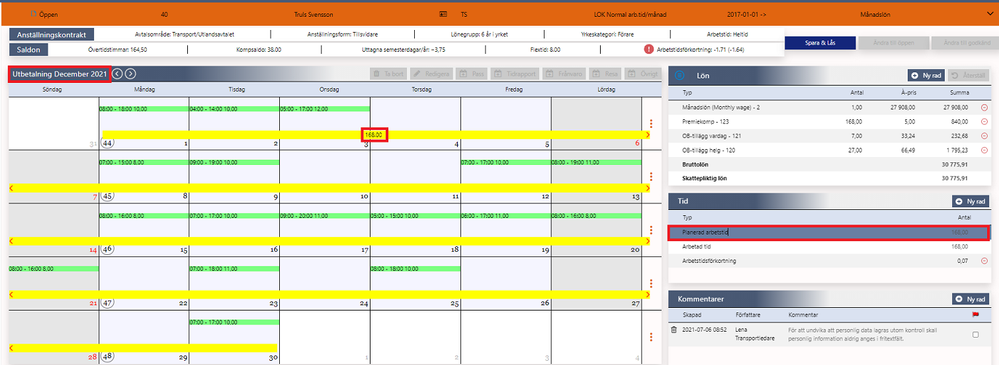Open the week 45 options dots
The width and height of the screenshot is (999, 365).
tap(650, 177)
